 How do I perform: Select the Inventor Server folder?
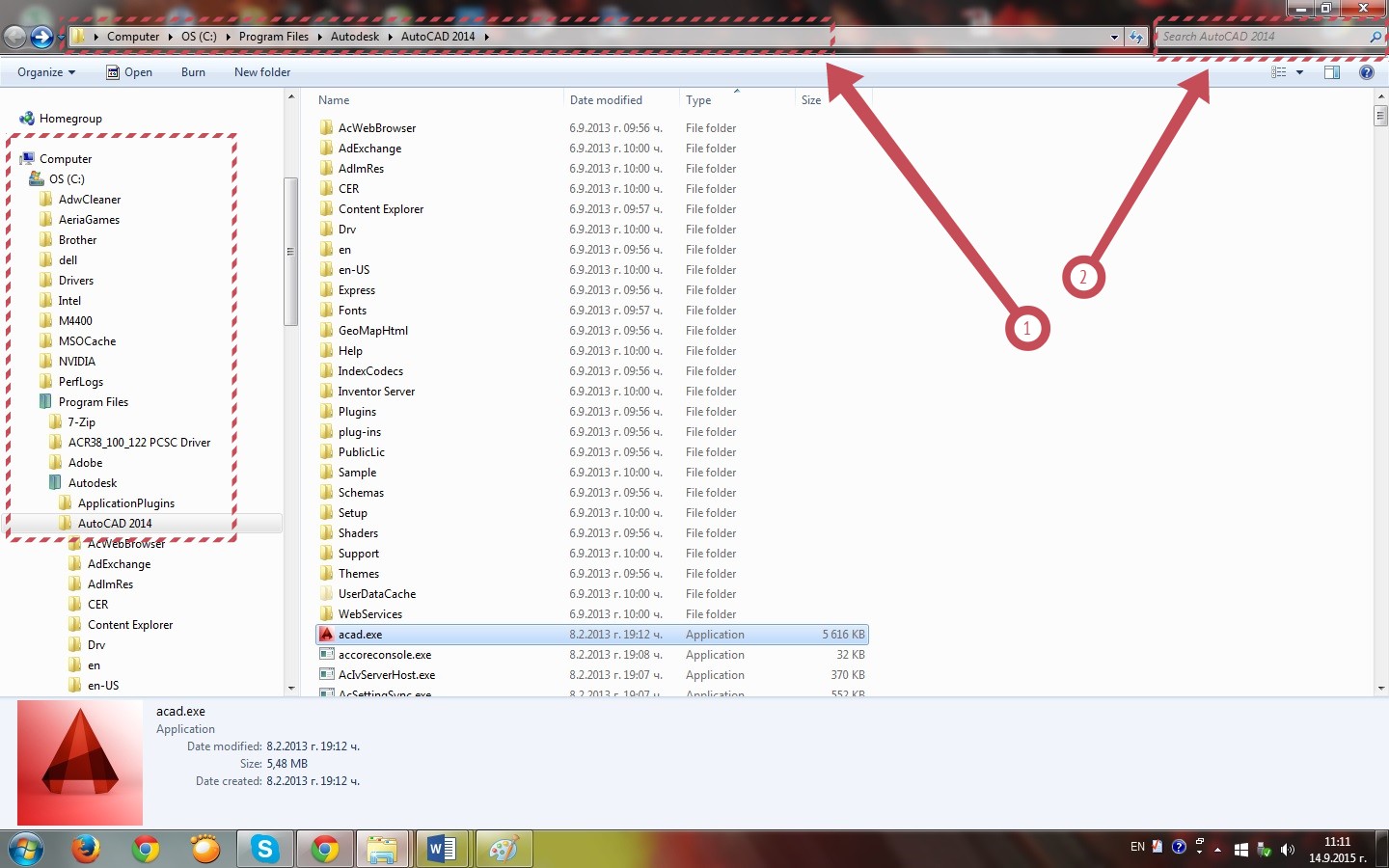click(376, 392)
